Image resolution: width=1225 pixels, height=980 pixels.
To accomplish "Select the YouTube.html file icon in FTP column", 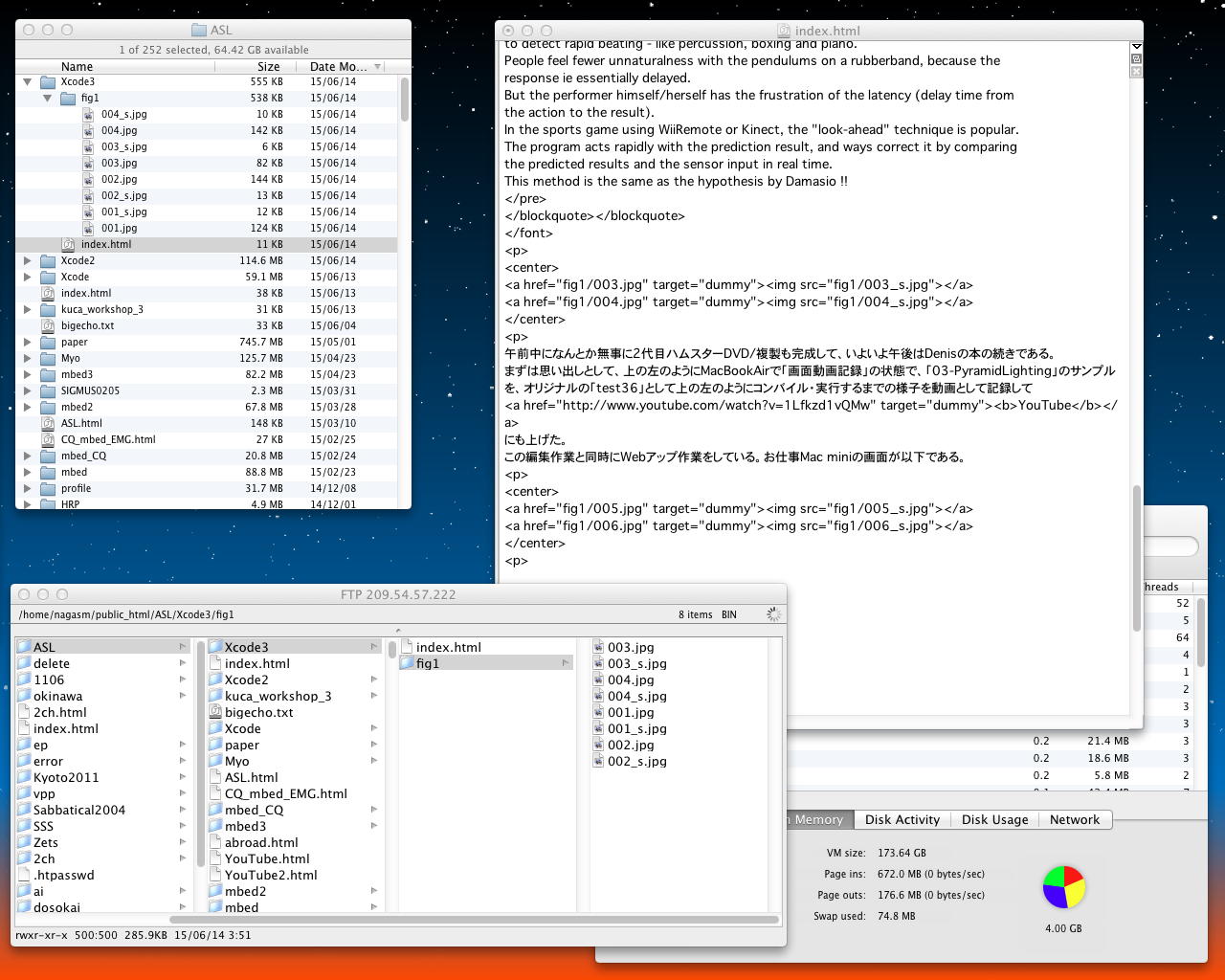I will click(216, 858).
